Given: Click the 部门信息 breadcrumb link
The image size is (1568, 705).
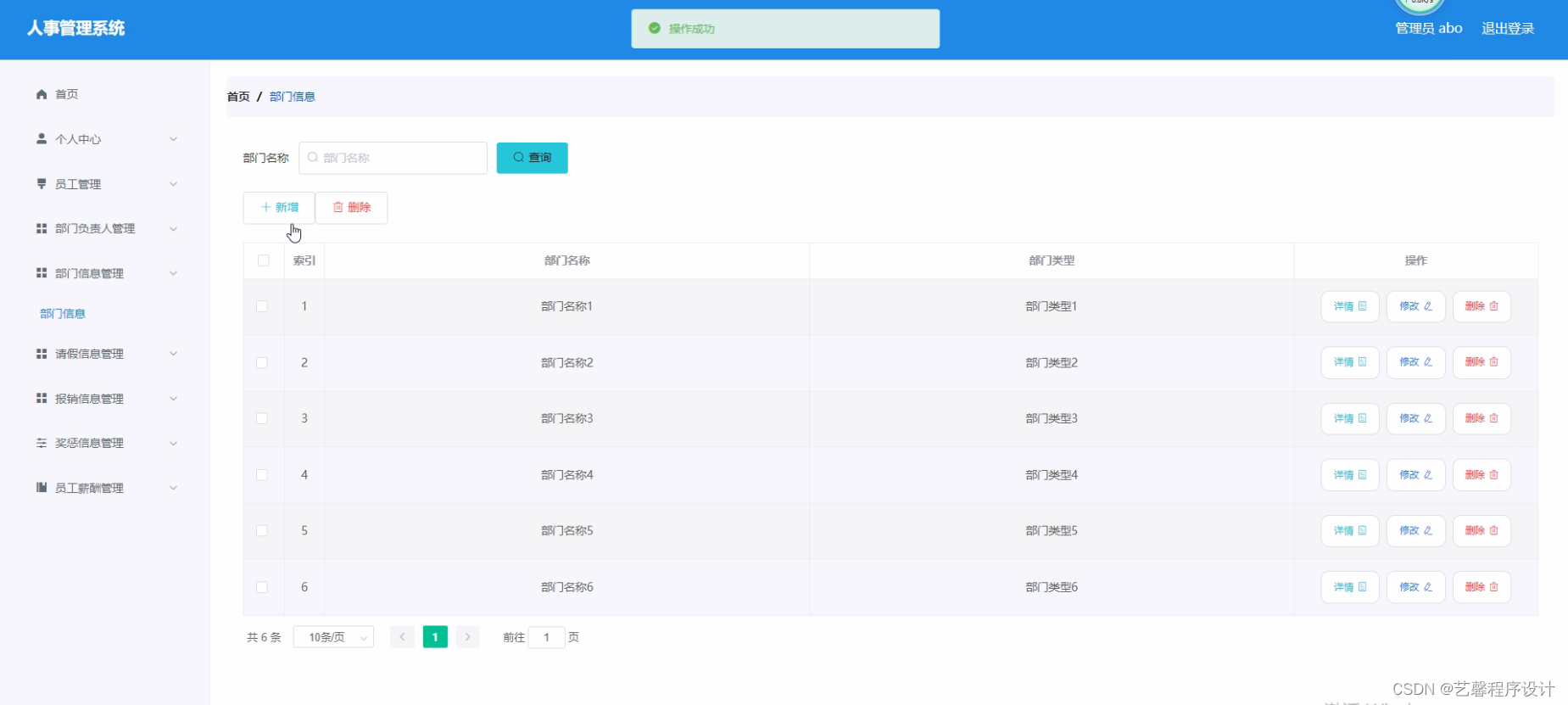Looking at the screenshot, I should 293,97.
